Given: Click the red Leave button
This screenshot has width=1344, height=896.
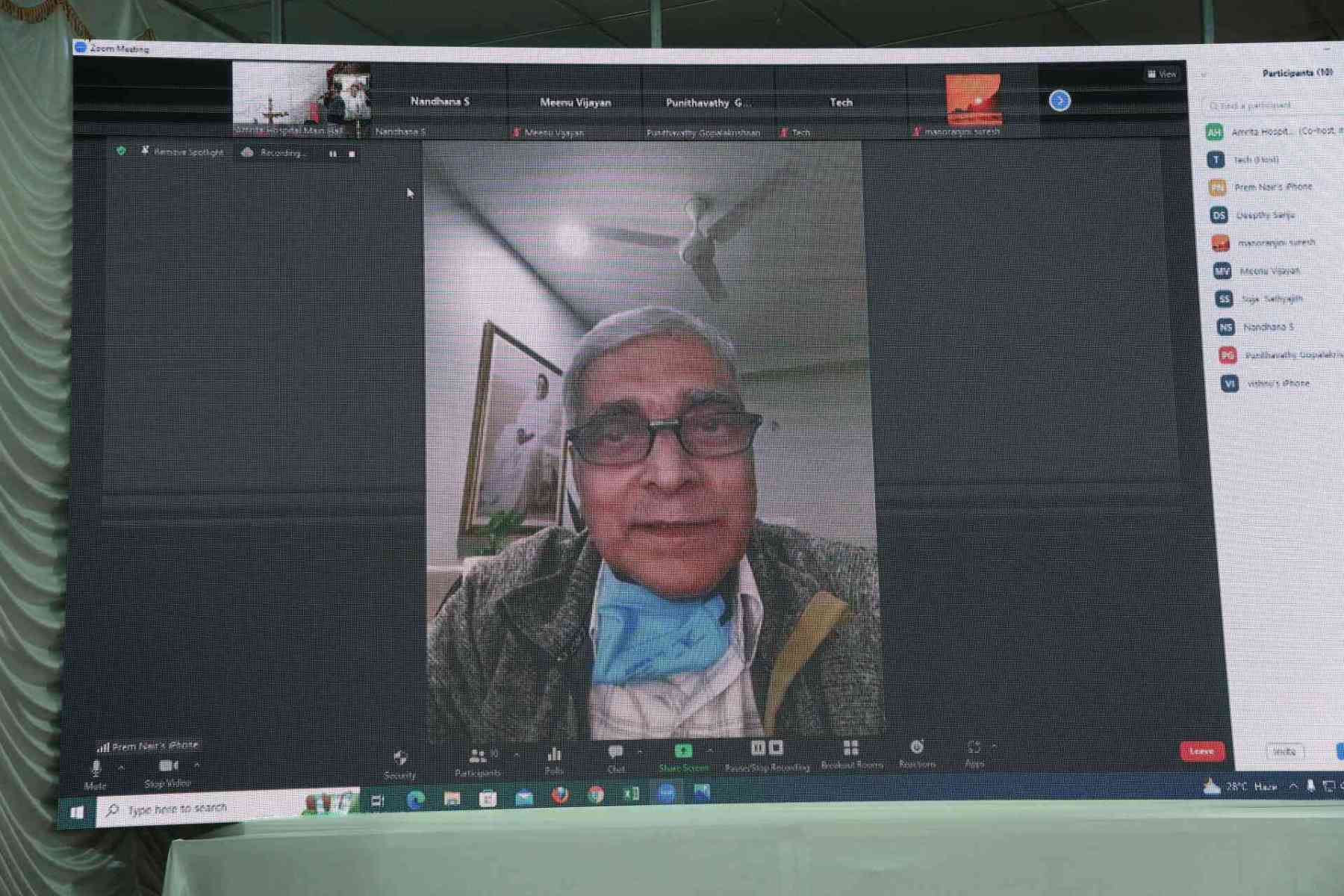Looking at the screenshot, I should pos(1202,751).
